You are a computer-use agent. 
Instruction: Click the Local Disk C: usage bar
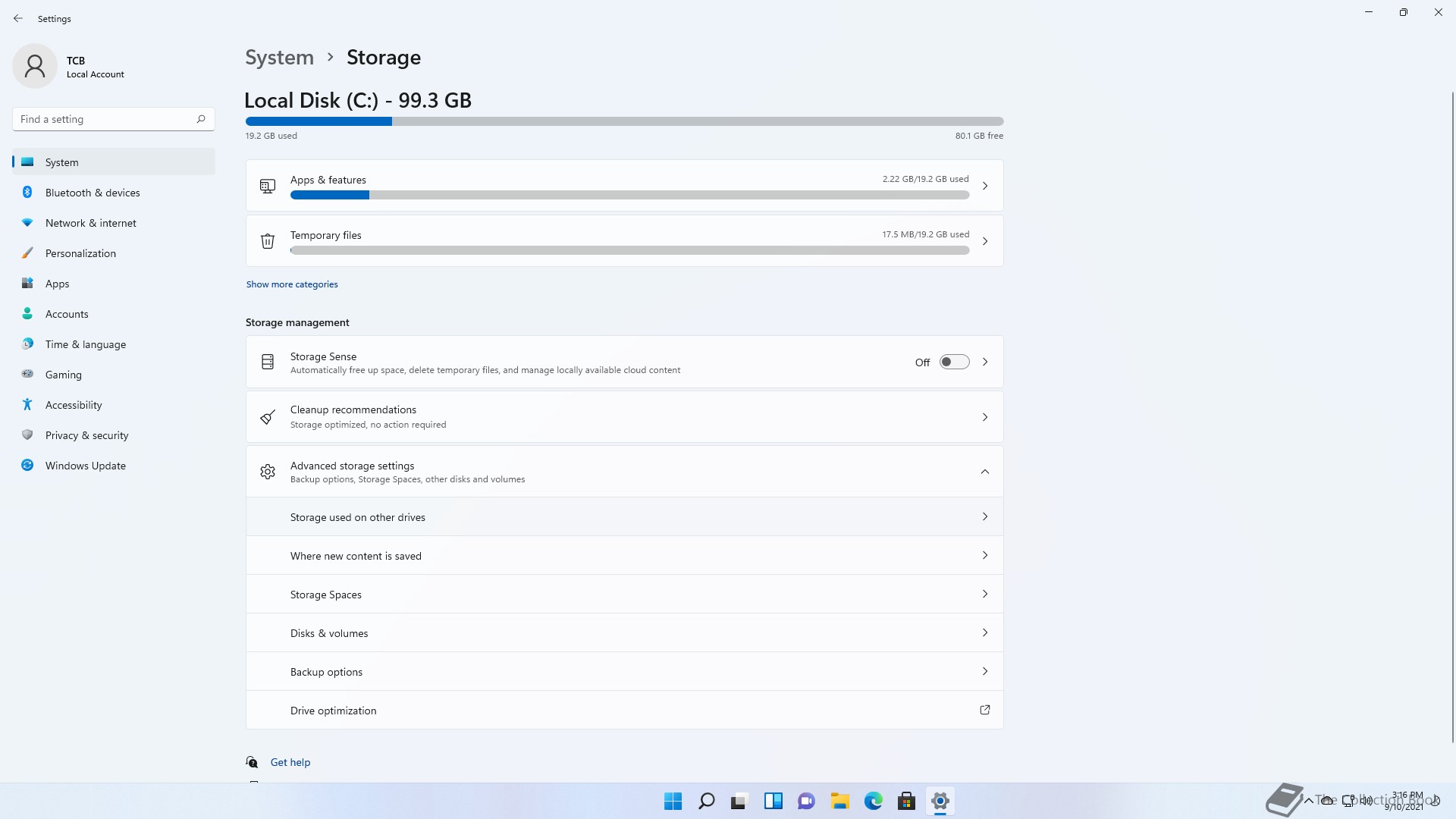(x=624, y=121)
